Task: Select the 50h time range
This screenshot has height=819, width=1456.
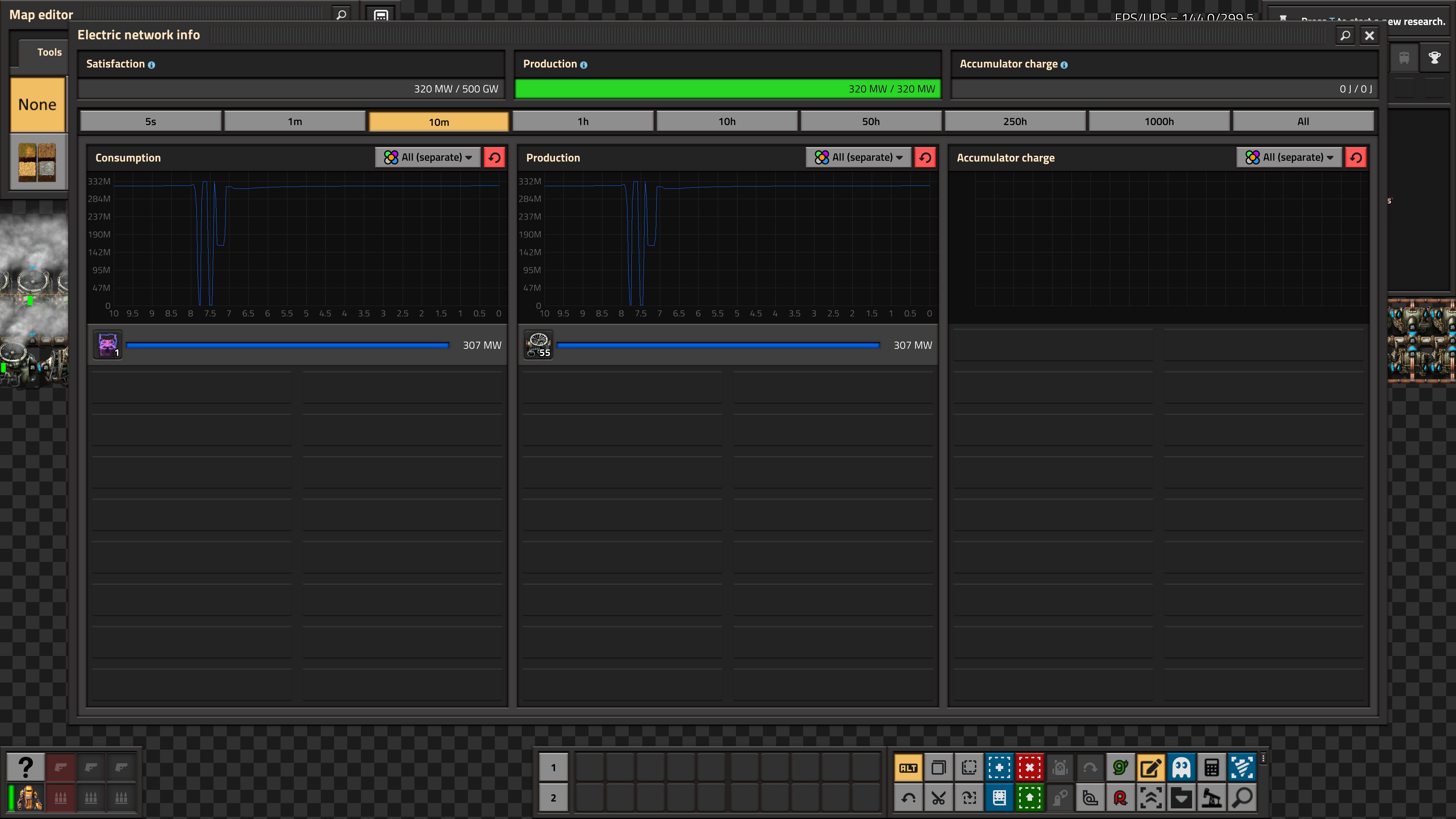Action: (x=871, y=121)
